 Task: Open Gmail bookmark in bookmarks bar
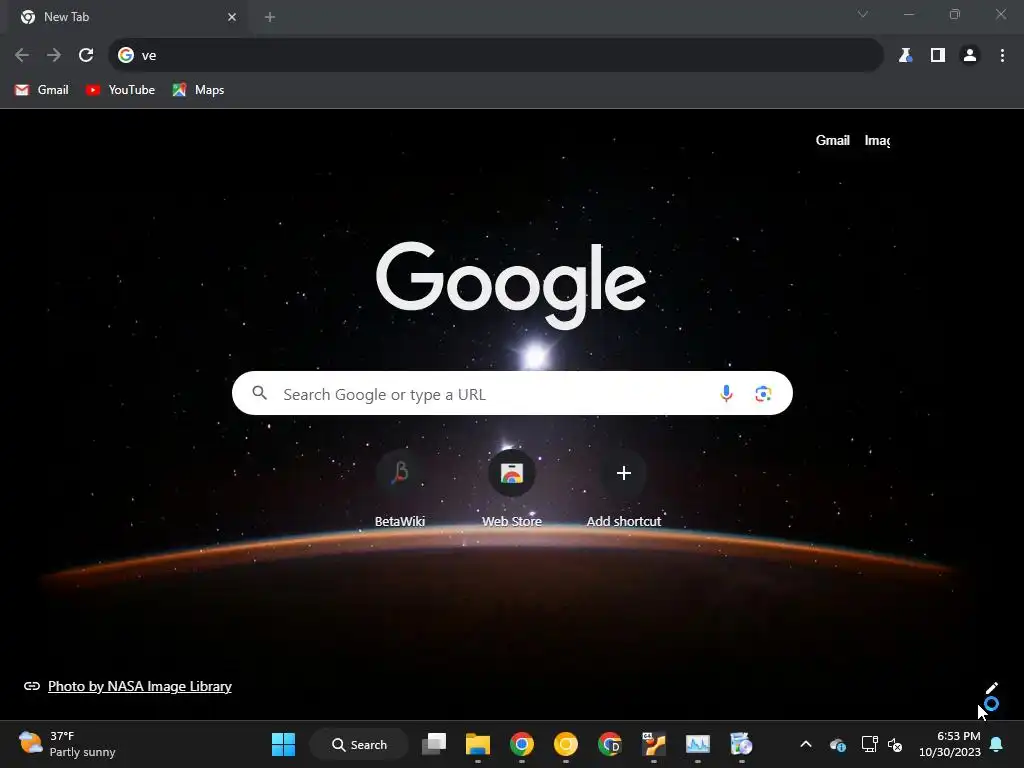click(x=42, y=90)
